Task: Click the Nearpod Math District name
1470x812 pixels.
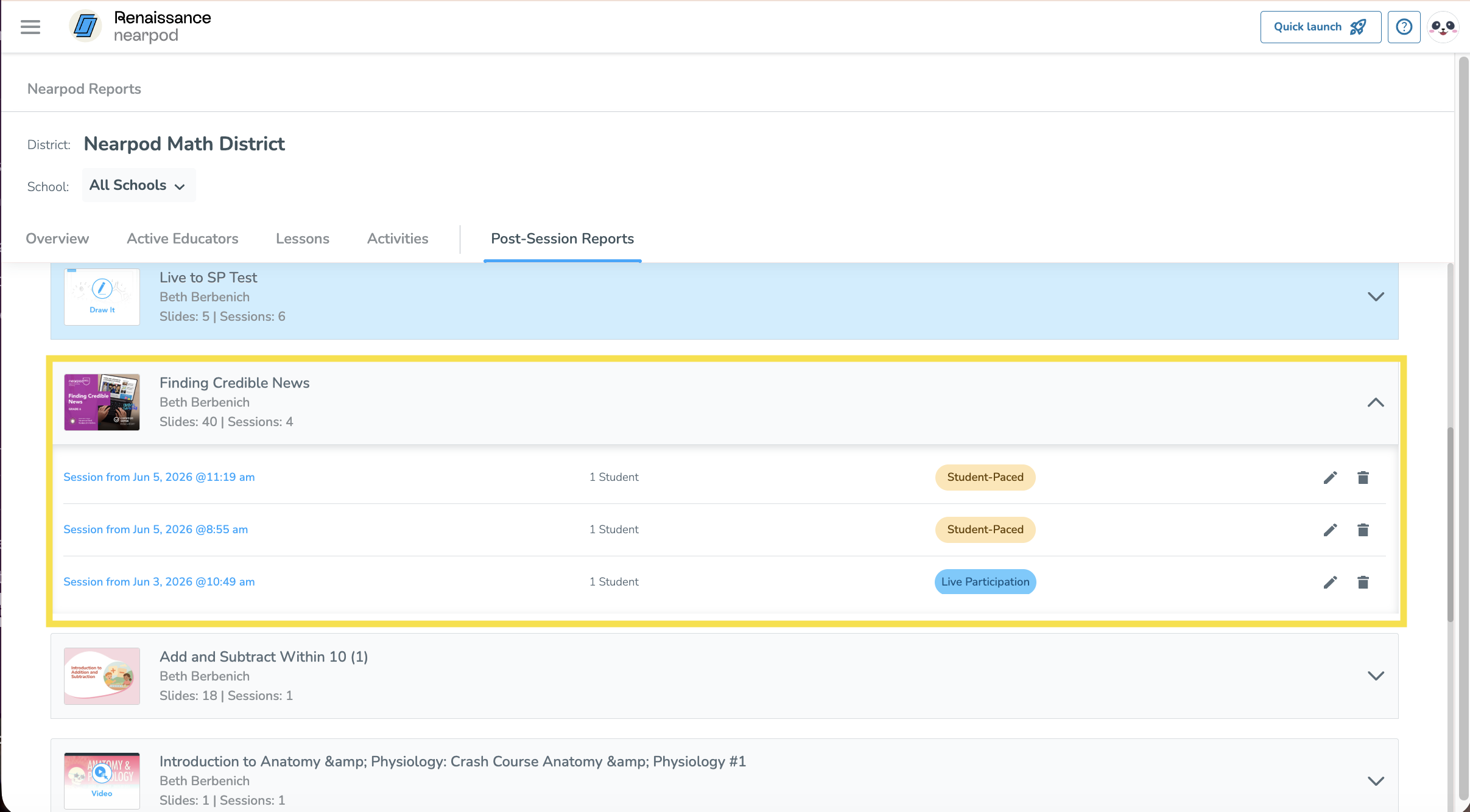Action: click(x=184, y=144)
